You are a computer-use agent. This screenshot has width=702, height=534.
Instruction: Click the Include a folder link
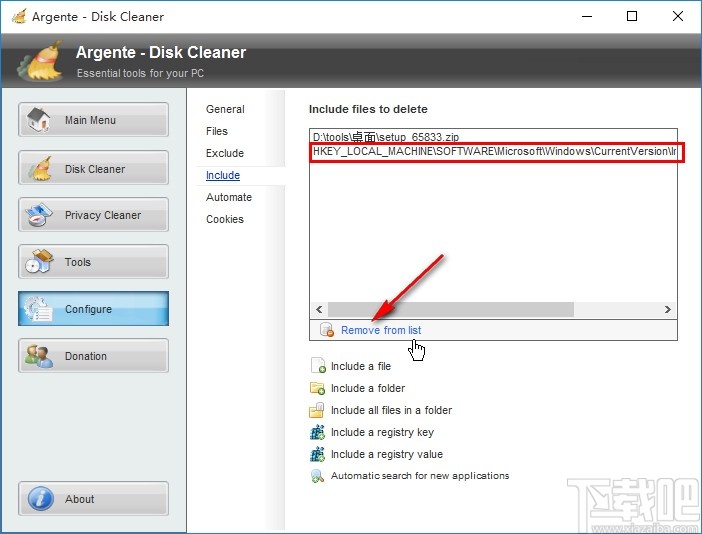(x=368, y=388)
